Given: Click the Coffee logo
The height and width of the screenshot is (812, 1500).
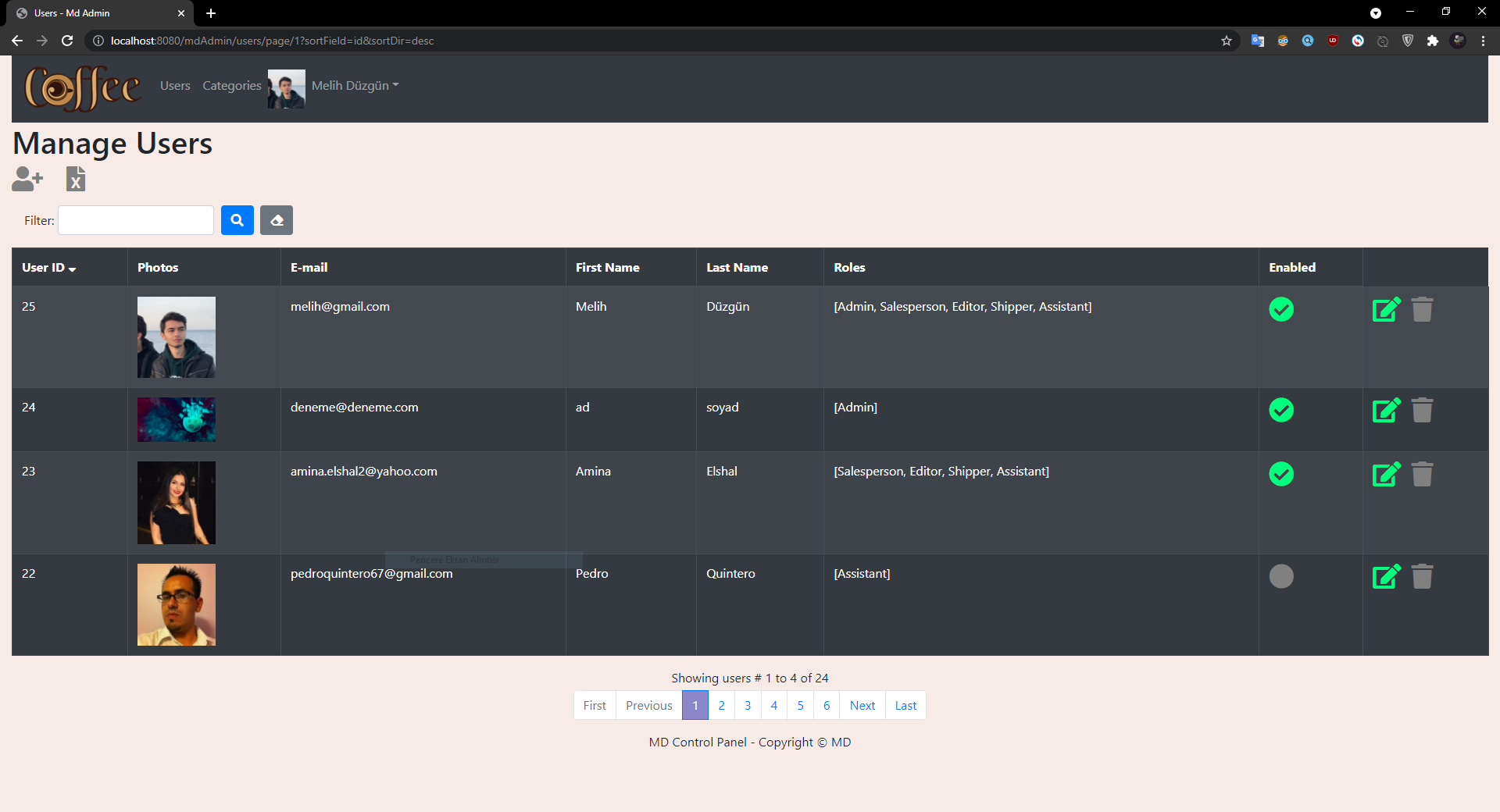Looking at the screenshot, I should (x=83, y=87).
